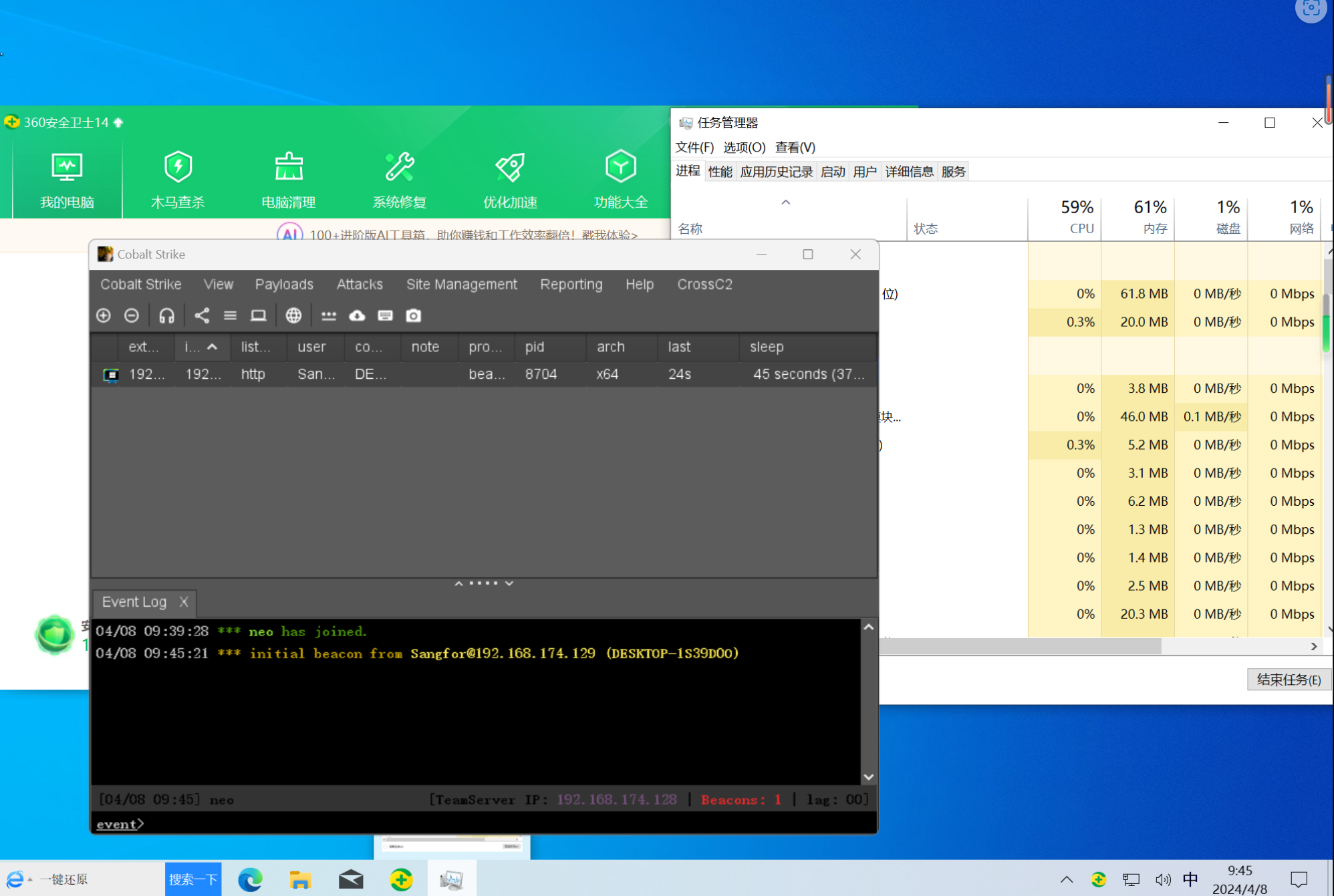This screenshot has width=1334, height=896.
Task: Open the notification center icon
Action: point(1299,879)
